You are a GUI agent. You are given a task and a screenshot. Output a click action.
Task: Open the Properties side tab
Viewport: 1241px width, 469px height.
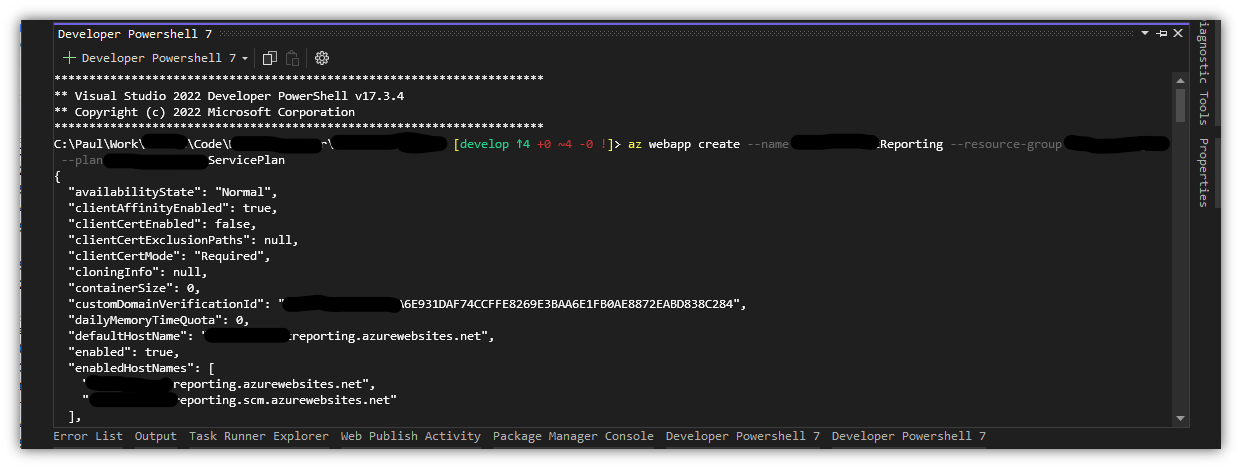click(1203, 172)
